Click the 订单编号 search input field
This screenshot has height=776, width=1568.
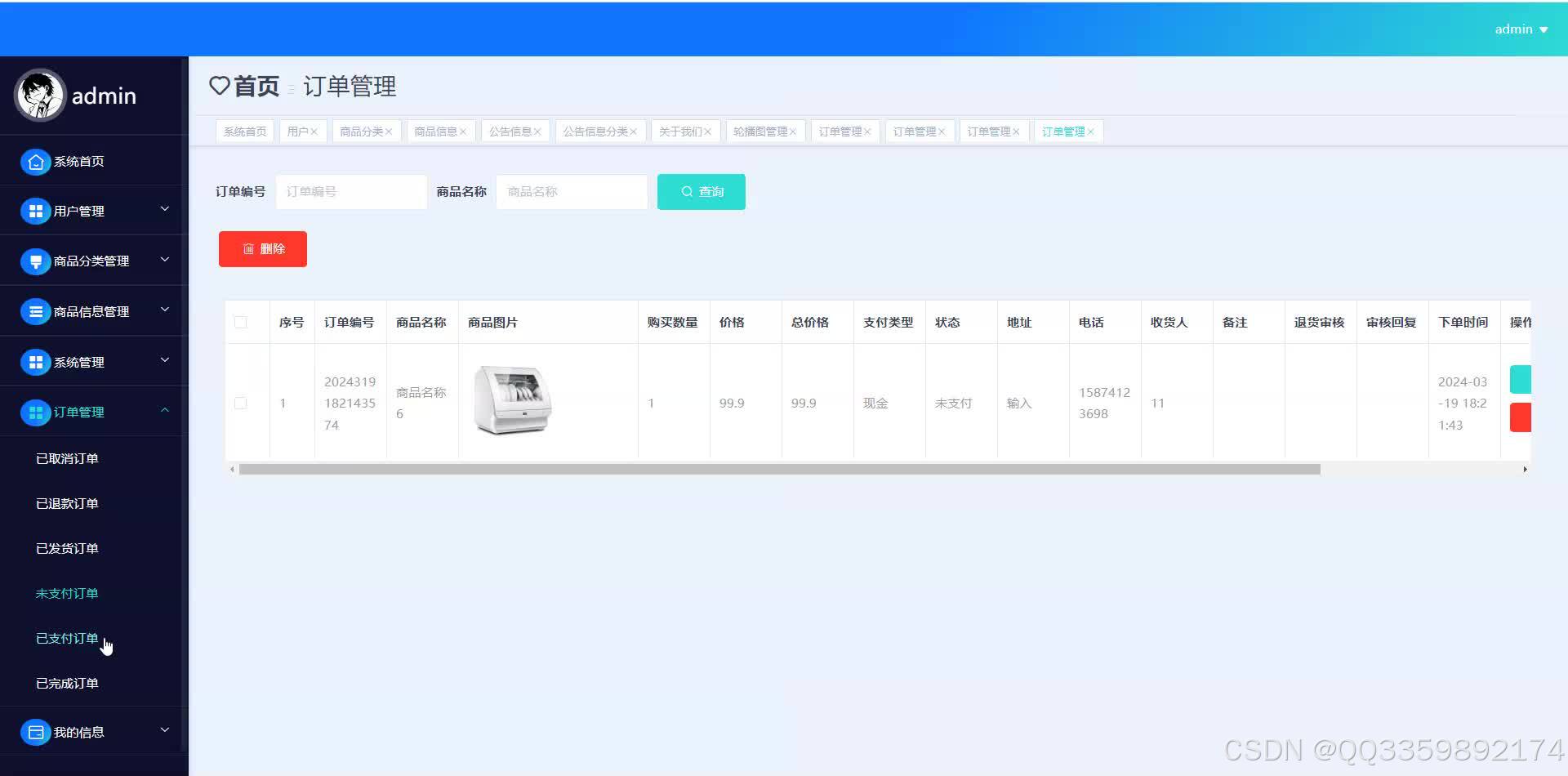pos(351,192)
